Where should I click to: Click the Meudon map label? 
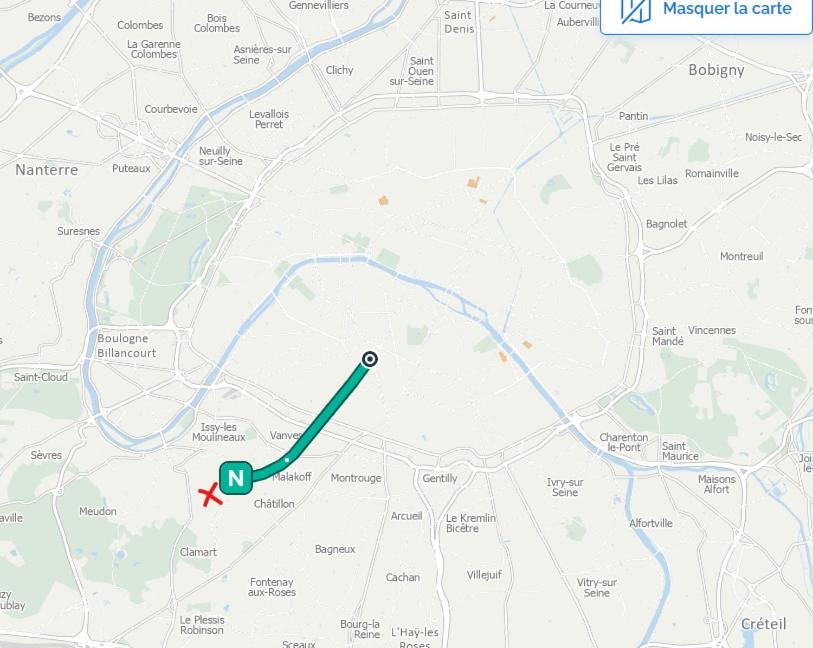pos(97,511)
